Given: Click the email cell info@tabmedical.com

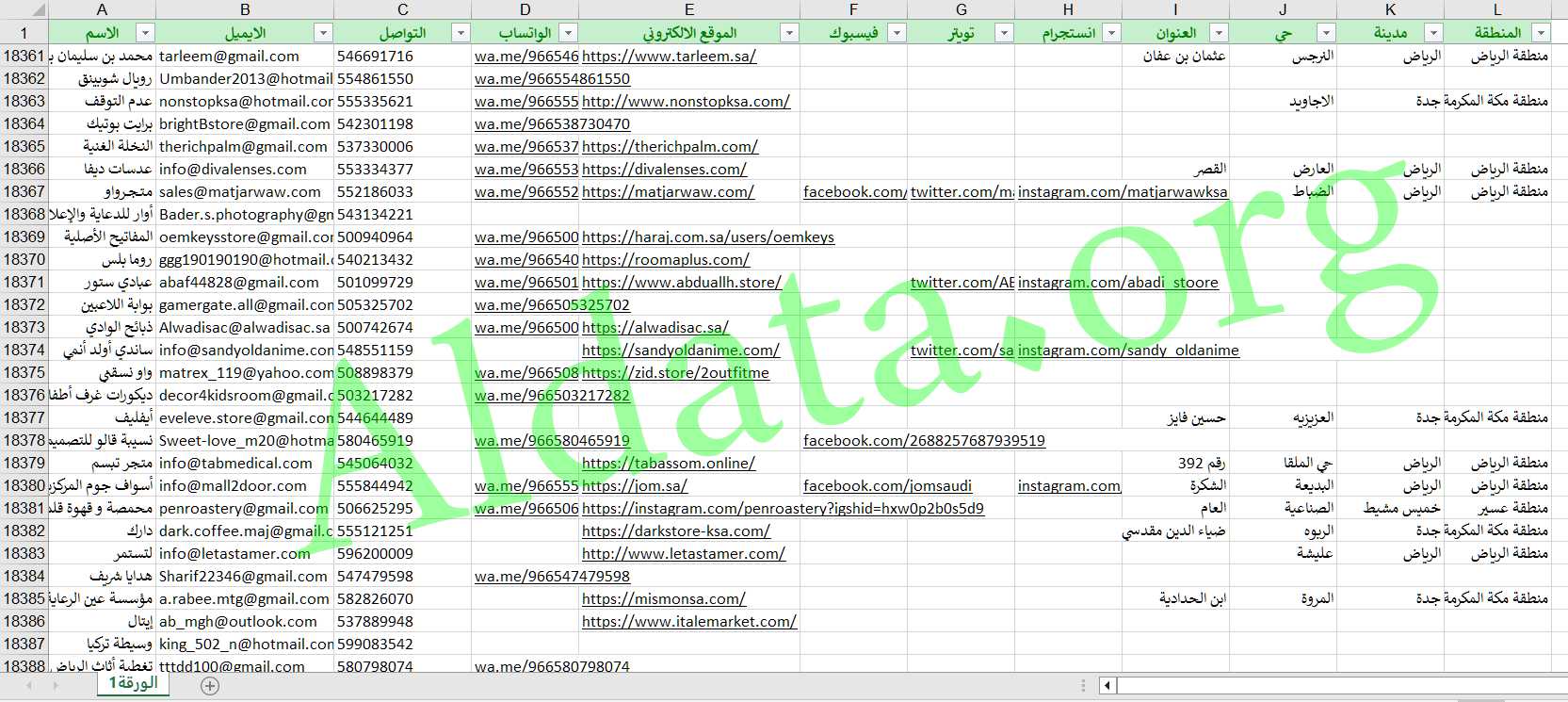Looking at the screenshot, I should click(245, 464).
